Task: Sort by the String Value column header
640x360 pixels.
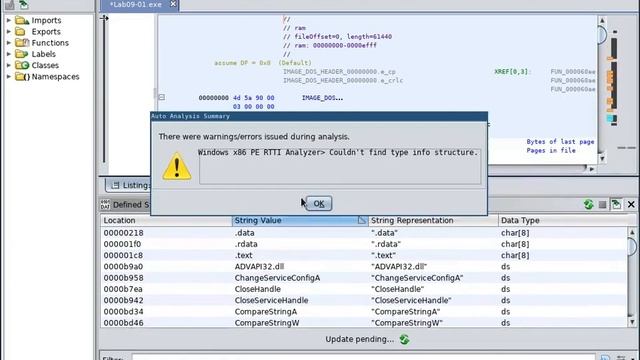Action: point(300,220)
